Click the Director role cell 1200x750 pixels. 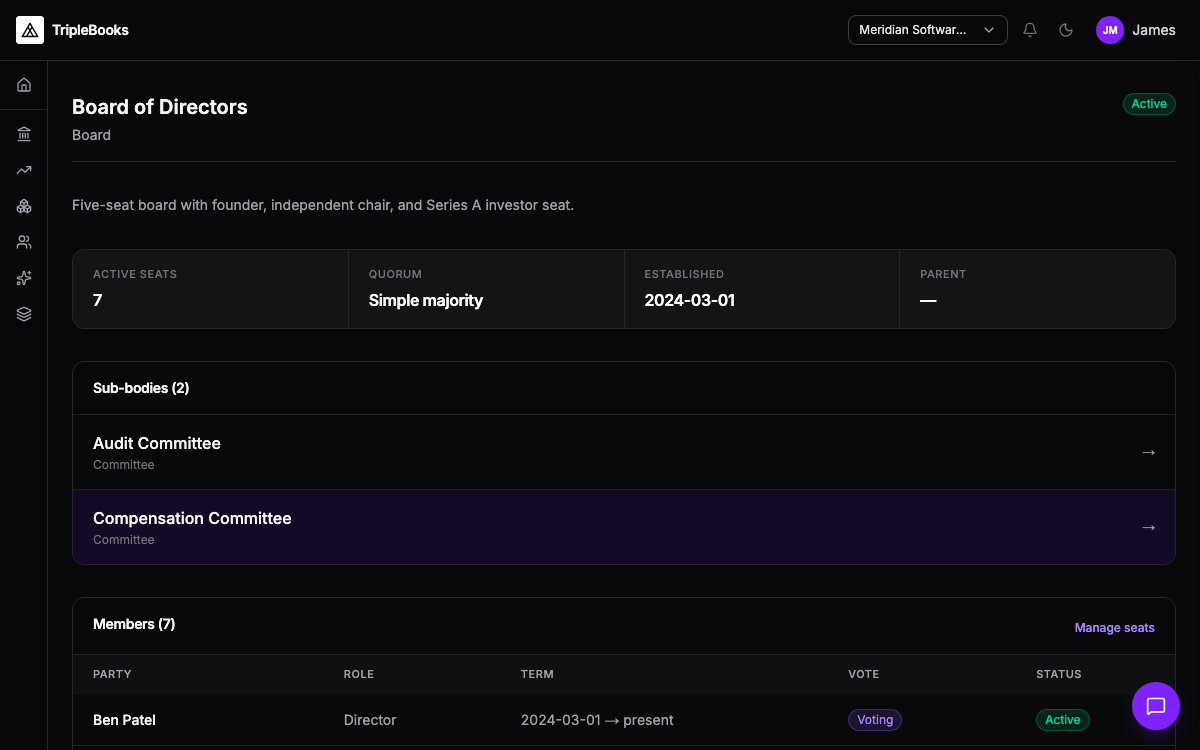370,720
